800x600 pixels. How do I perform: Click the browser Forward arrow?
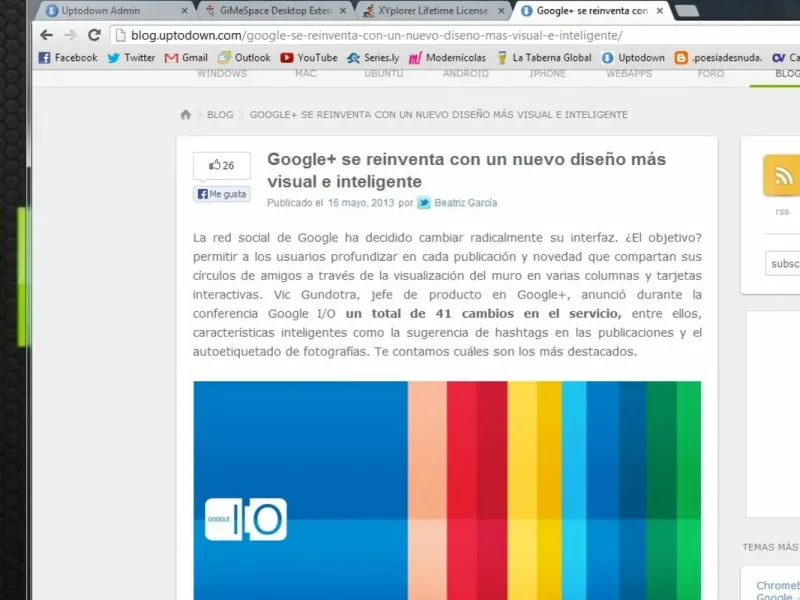tap(70, 35)
